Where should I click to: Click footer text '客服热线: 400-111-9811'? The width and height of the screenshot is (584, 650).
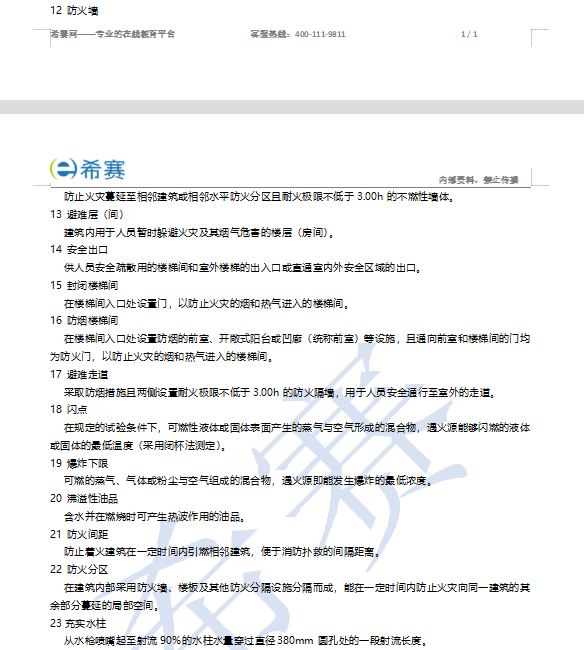(298, 34)
